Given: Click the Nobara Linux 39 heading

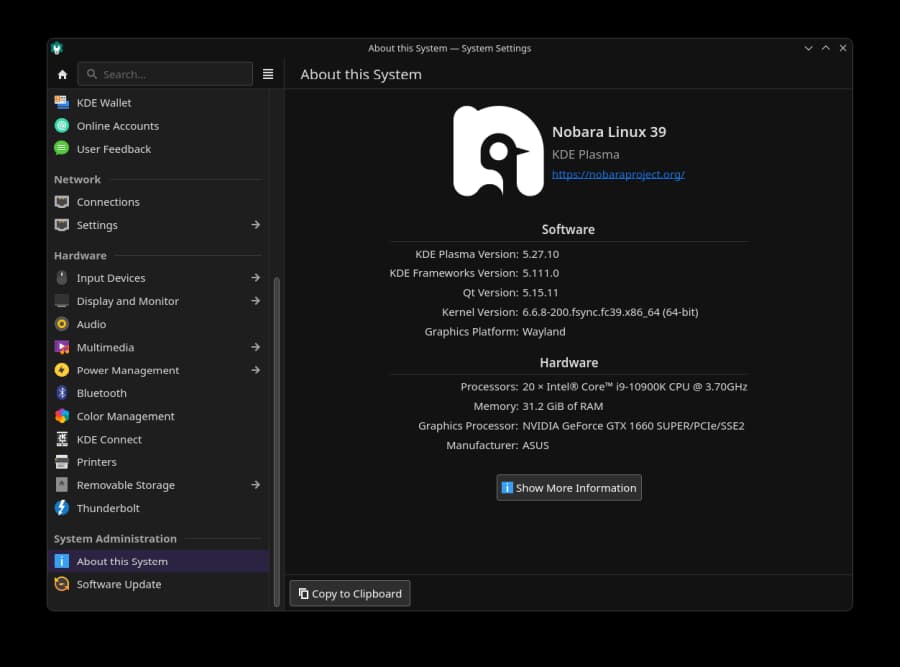Looking at the screenshot, I should [x=609, y=132].
